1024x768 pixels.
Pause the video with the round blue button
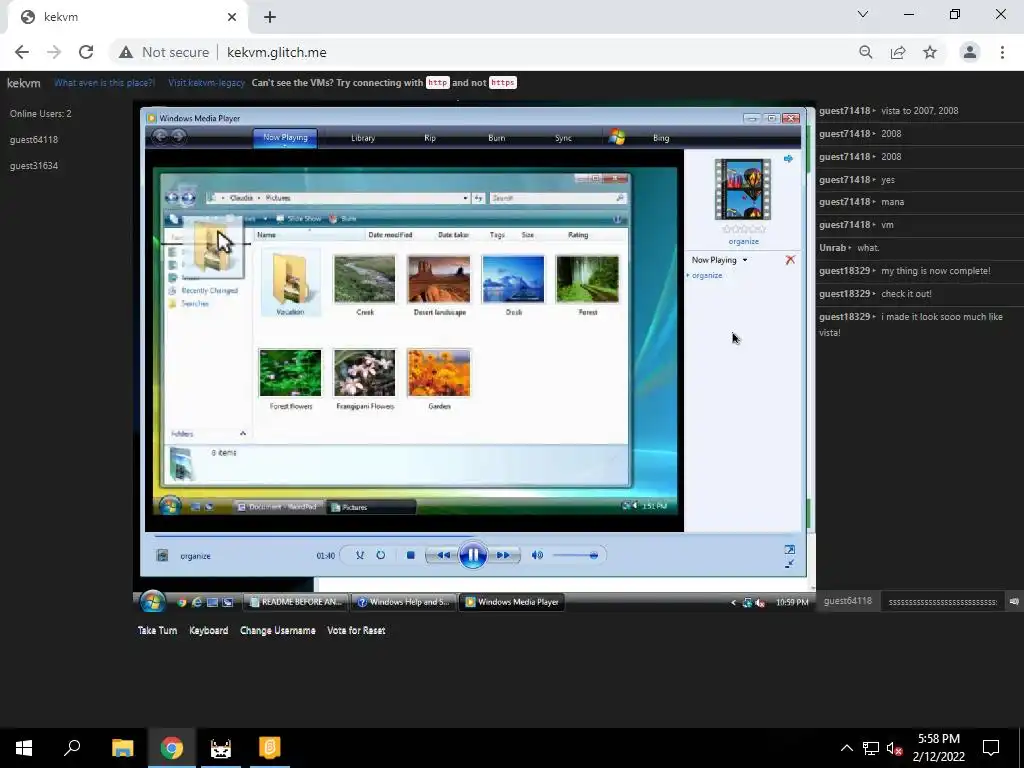(473, 555)
